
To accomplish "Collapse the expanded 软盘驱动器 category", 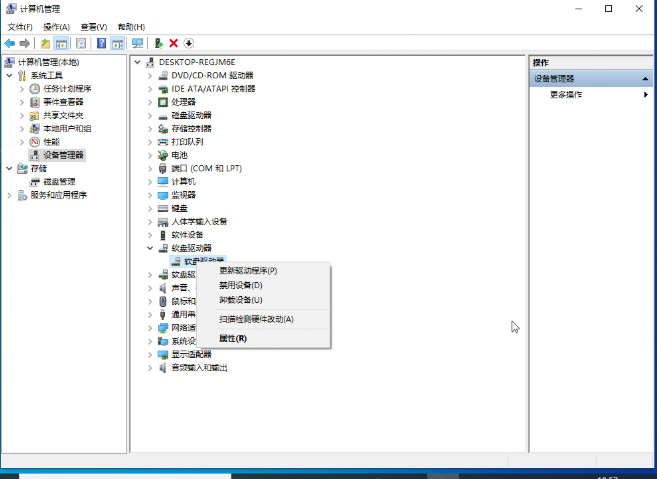I will pyautogui.click(x=150, y=248).
